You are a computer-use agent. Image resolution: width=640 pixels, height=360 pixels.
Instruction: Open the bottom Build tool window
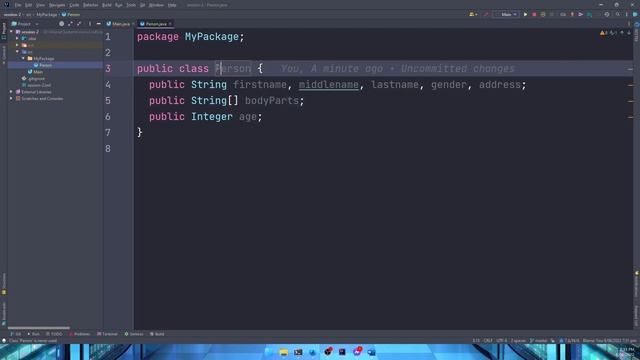click(157, 334)
